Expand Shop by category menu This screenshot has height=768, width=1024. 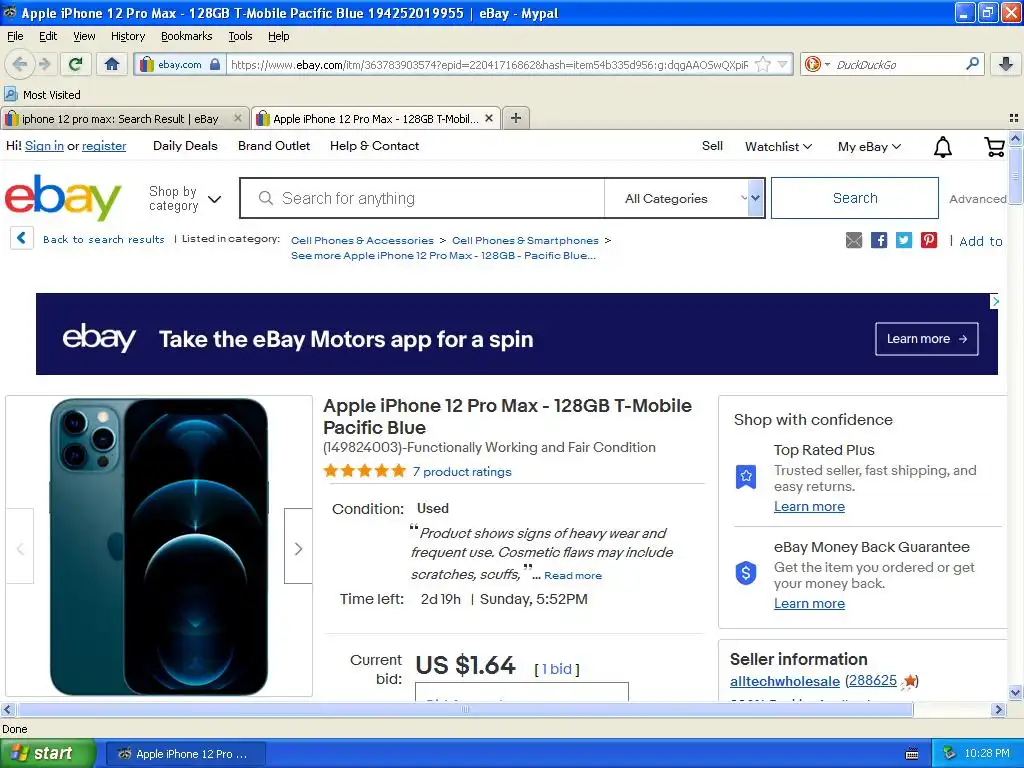[x=185, y=199]
